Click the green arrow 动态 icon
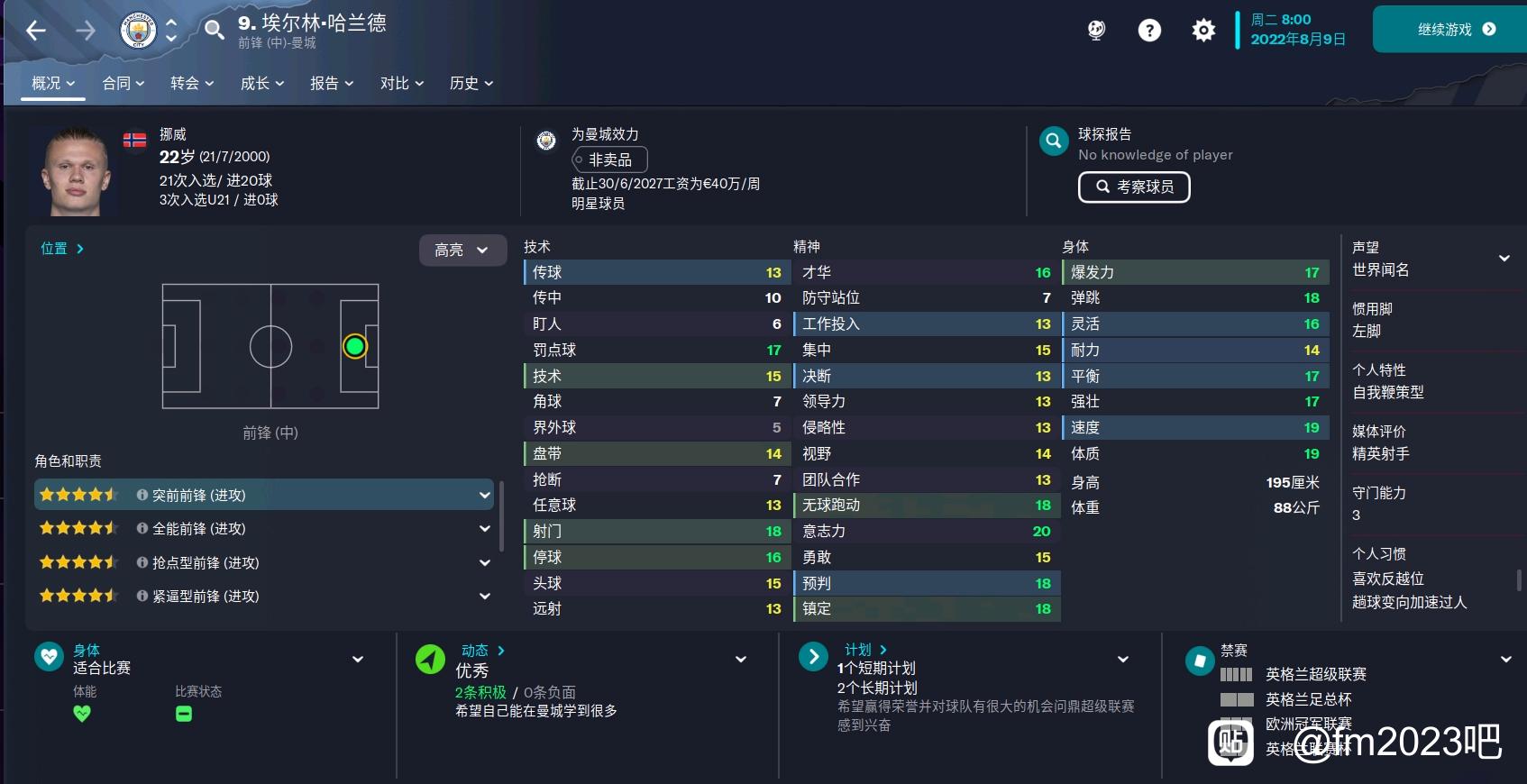This screenshot has height=784, width=1527. [x=430, y=659]
